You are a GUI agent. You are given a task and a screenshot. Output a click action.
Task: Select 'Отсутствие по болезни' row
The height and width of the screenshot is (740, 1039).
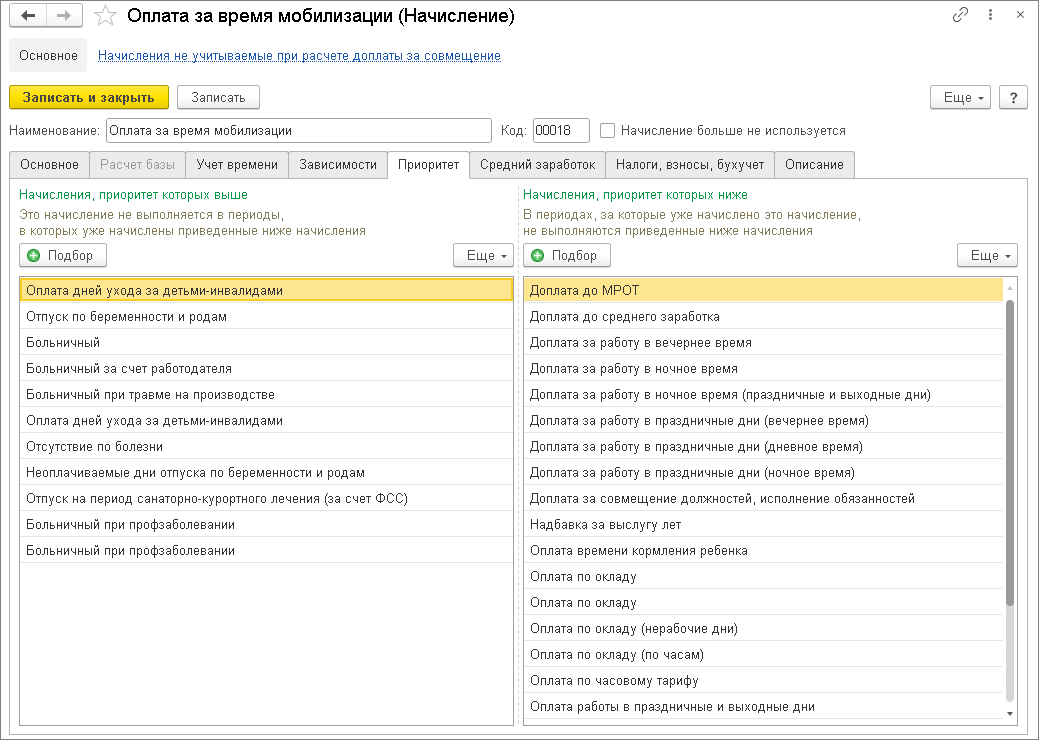coord(266,447)
